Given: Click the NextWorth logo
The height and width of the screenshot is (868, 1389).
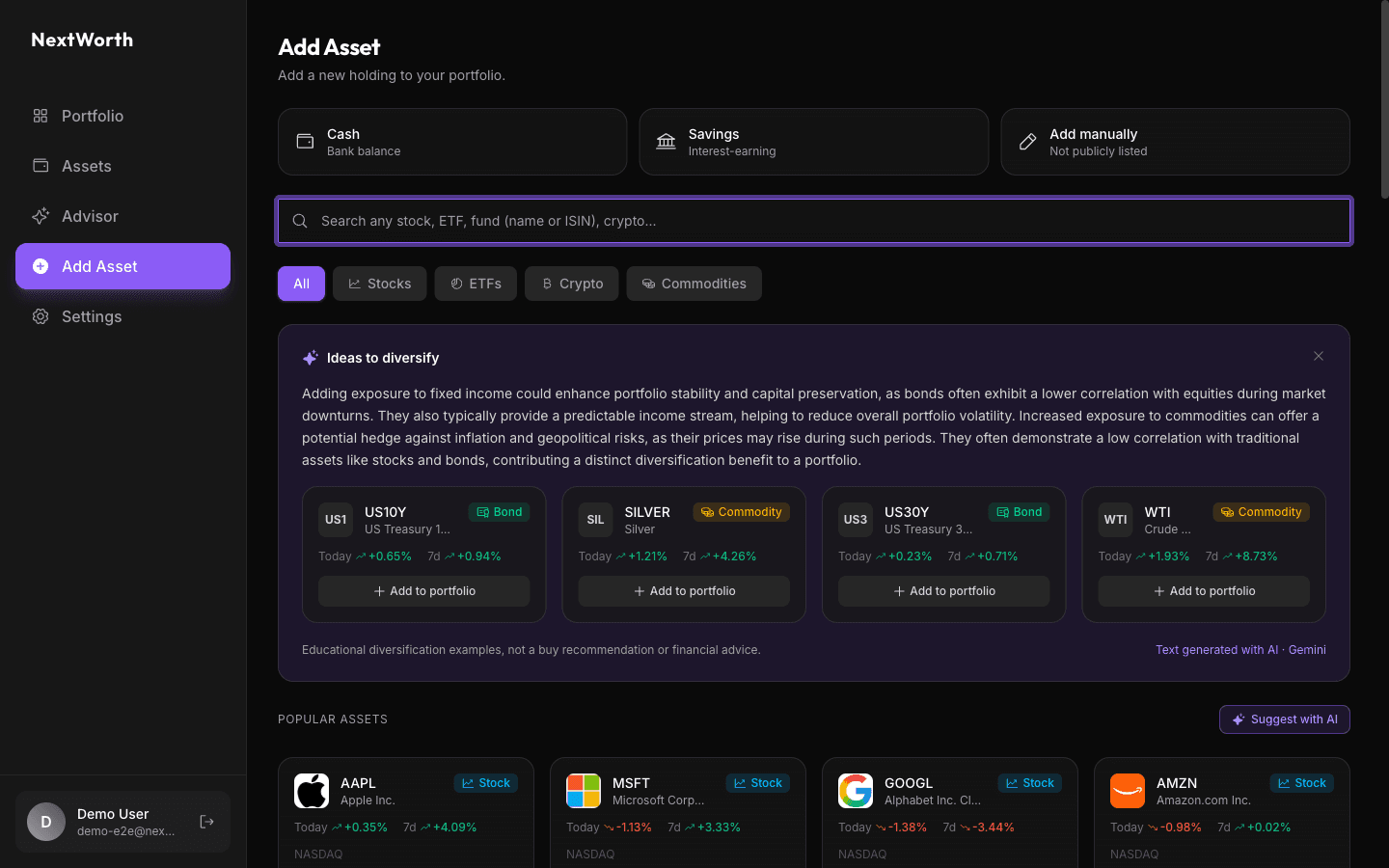Looking at the screenshot, I should click(x=82, y=40).
